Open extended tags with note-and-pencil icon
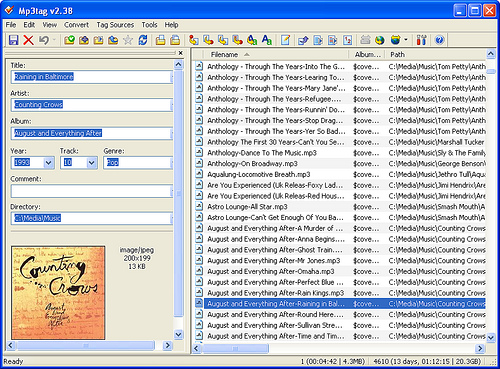This screenshot has height=369, width=500. (x=285, y=40)
